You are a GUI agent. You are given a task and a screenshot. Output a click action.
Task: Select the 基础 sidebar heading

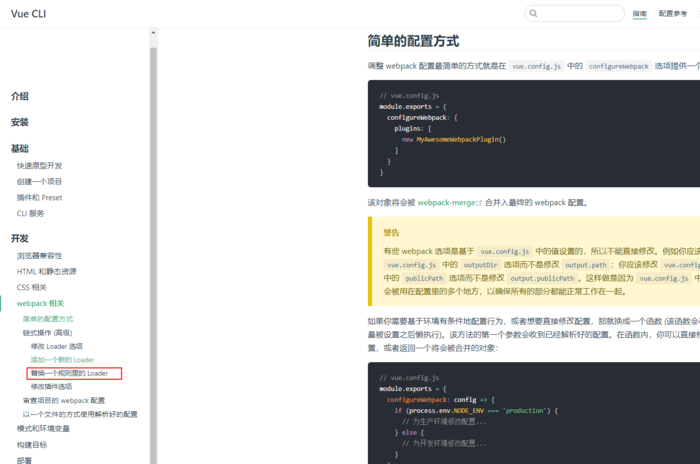[20, 148]
